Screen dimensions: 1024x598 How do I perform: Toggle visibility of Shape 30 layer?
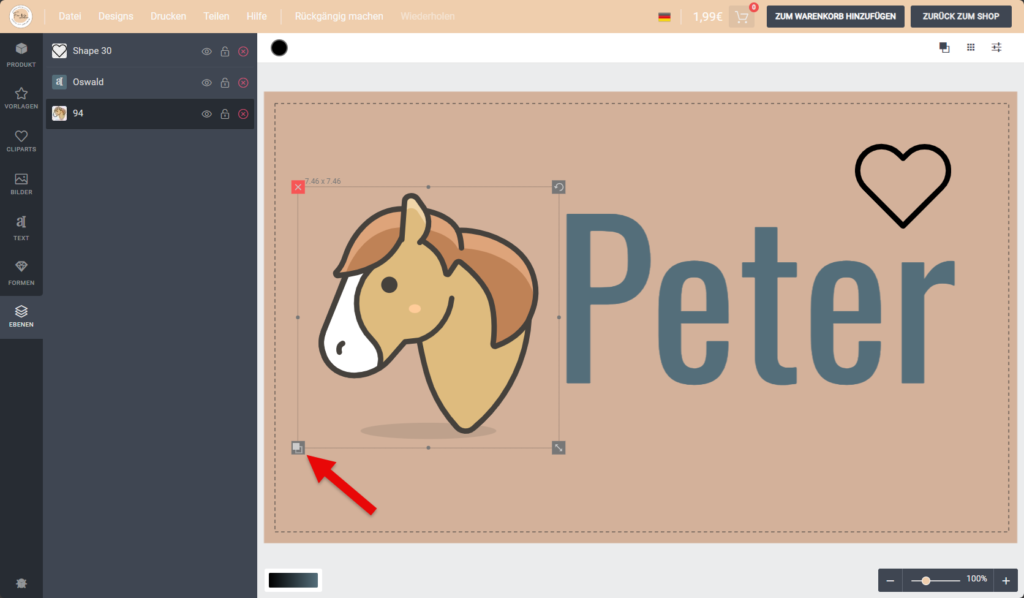click(x=207, y=51)
